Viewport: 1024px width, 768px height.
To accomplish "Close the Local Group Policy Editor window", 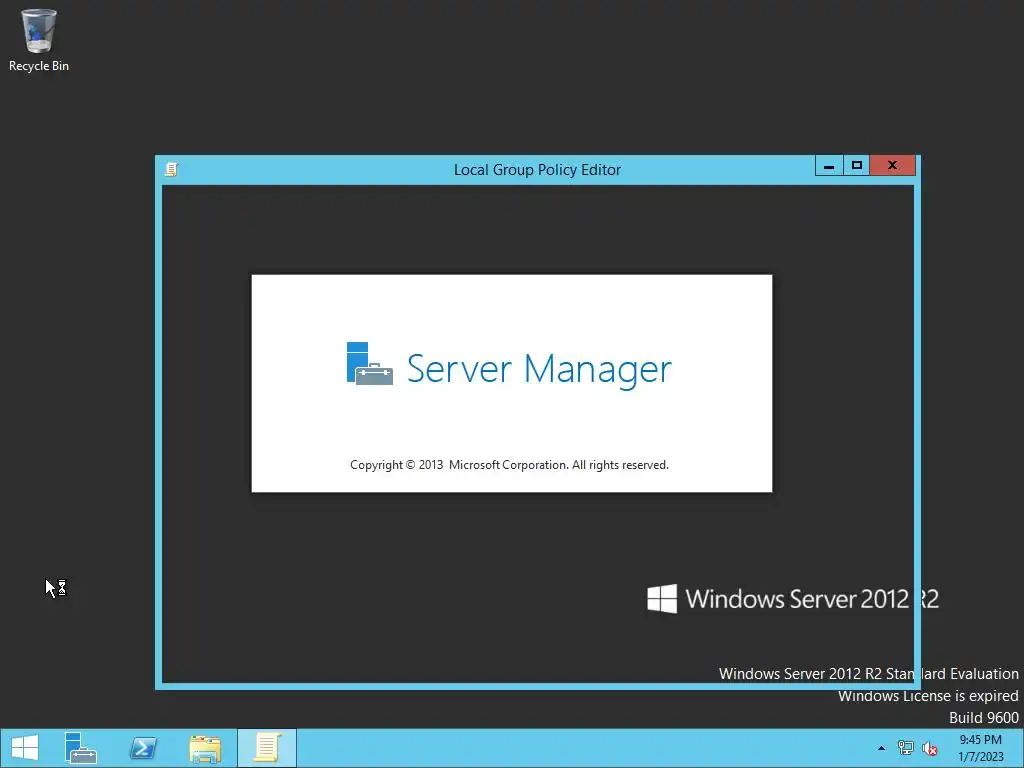I will pos(893,166).
